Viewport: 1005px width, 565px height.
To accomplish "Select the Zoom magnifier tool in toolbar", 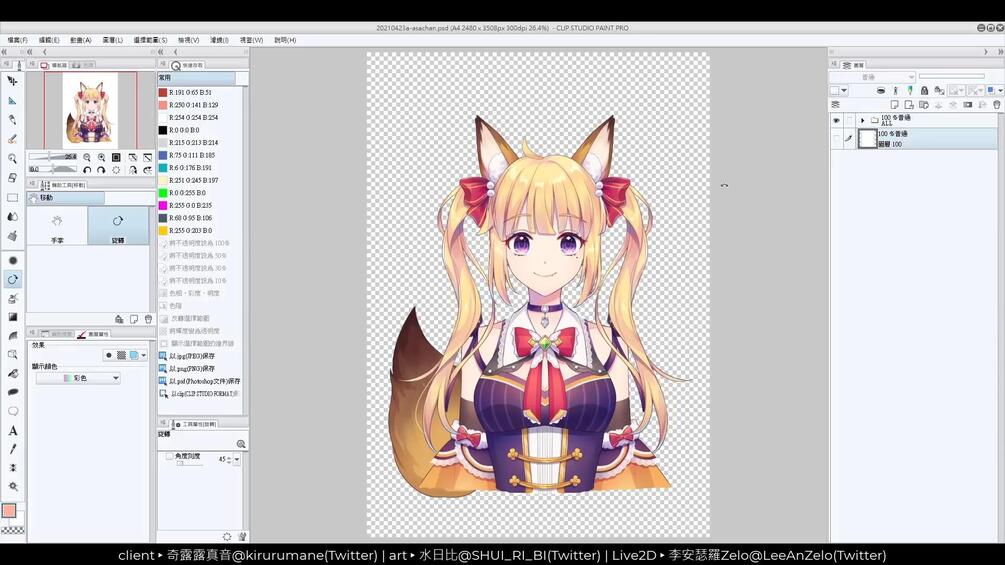I will pos(12,158).
